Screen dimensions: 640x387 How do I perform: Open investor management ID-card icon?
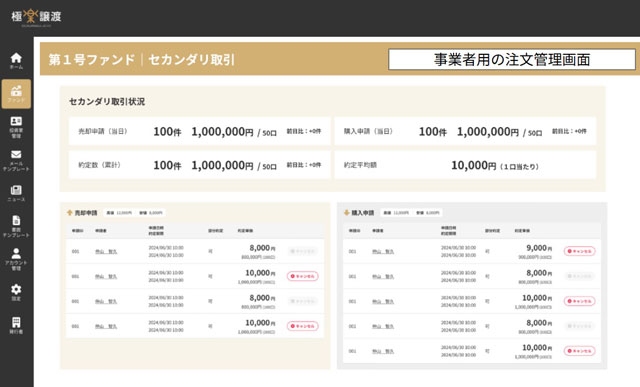tap(16, 127)
